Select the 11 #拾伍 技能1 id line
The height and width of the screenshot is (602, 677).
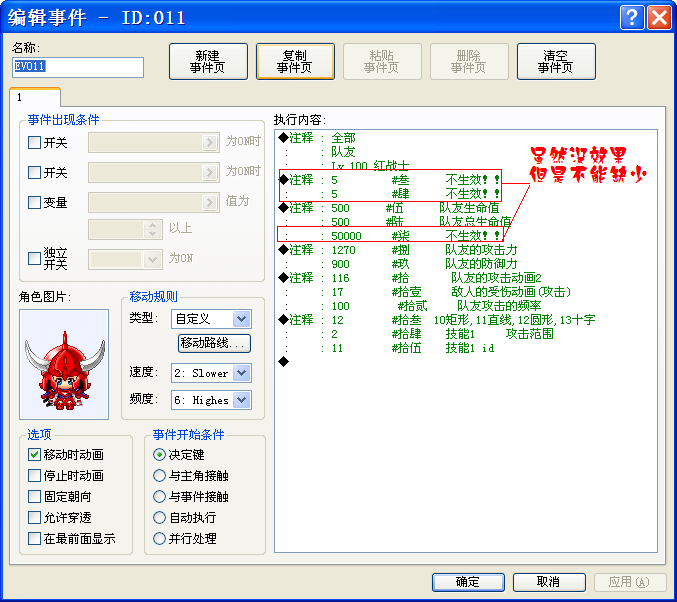(x=466, y=348)
